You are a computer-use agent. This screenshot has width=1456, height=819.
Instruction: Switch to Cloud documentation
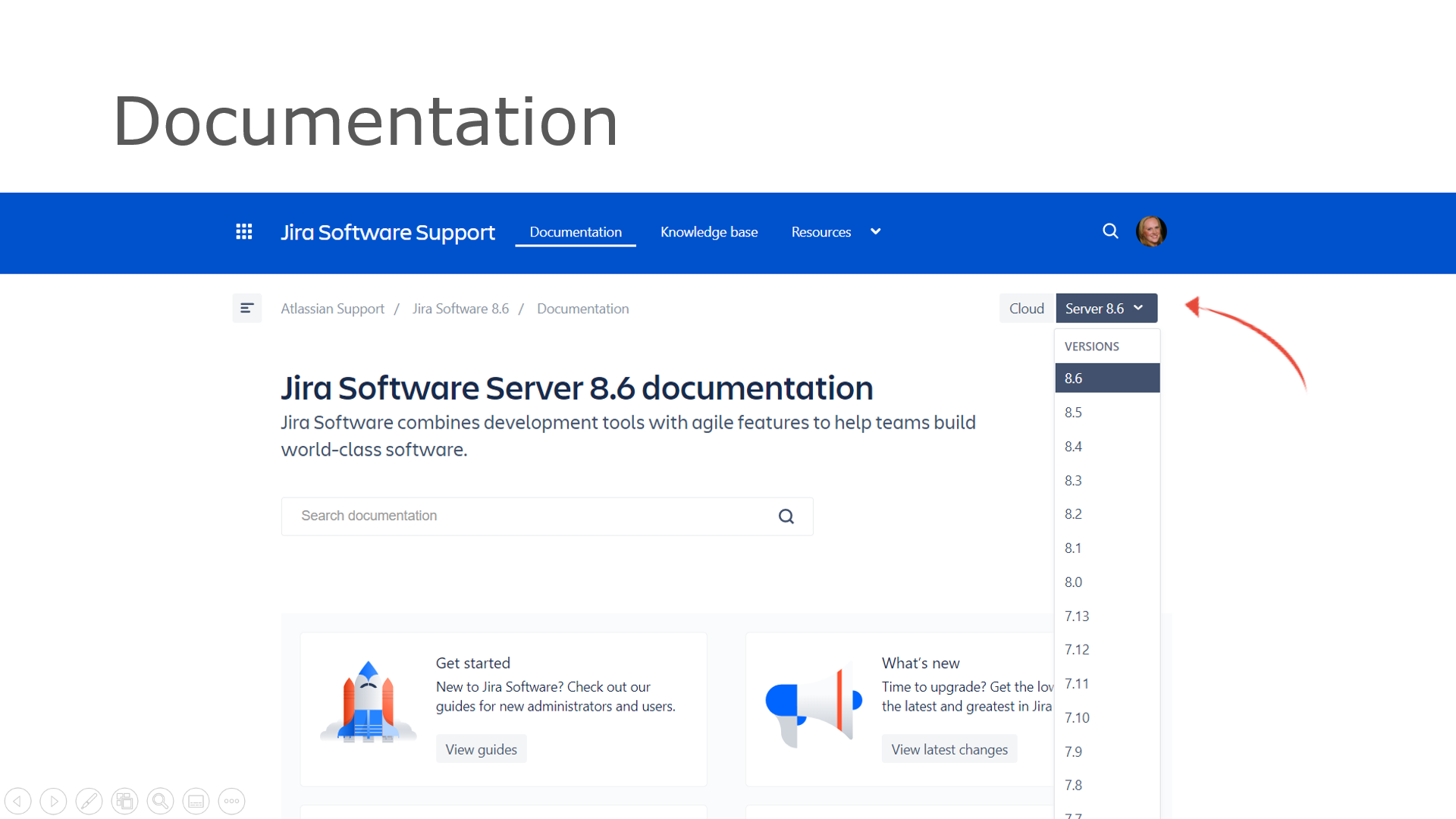pyautogui.click(x=1027, y=308)
